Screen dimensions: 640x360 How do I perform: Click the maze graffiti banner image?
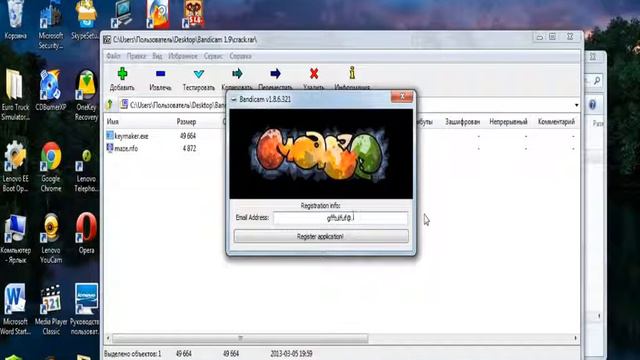pos(321,154)
